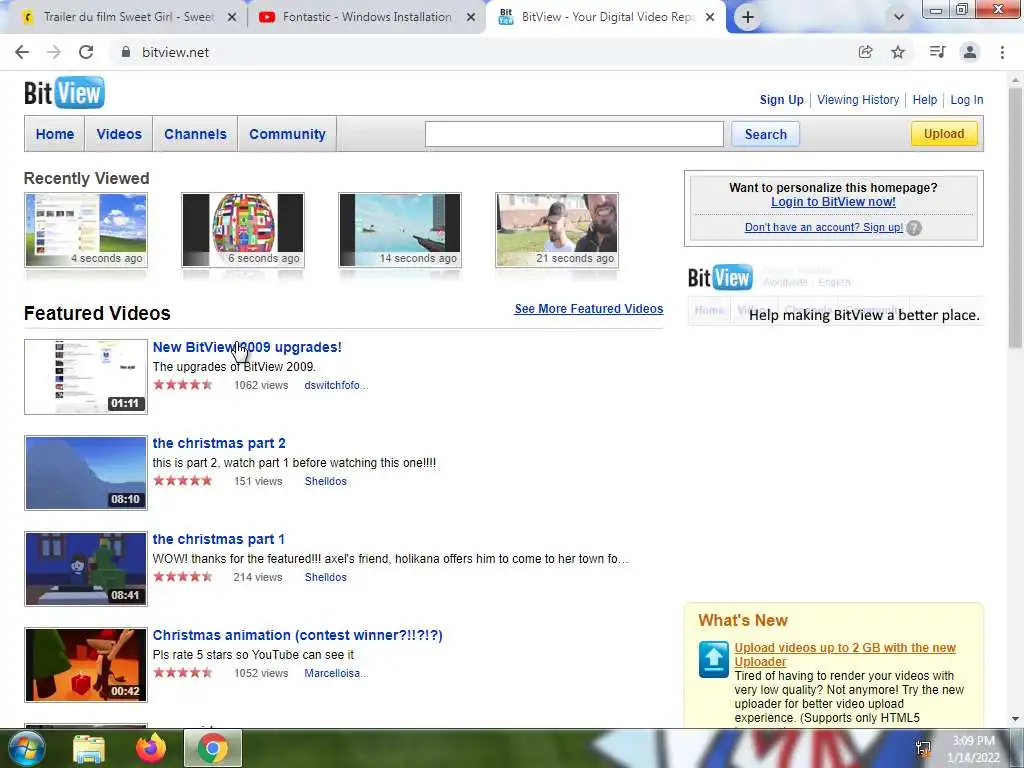1024x768 pixels.
Task: Launch Firefox from the taskbar
Action: (151, 748)
